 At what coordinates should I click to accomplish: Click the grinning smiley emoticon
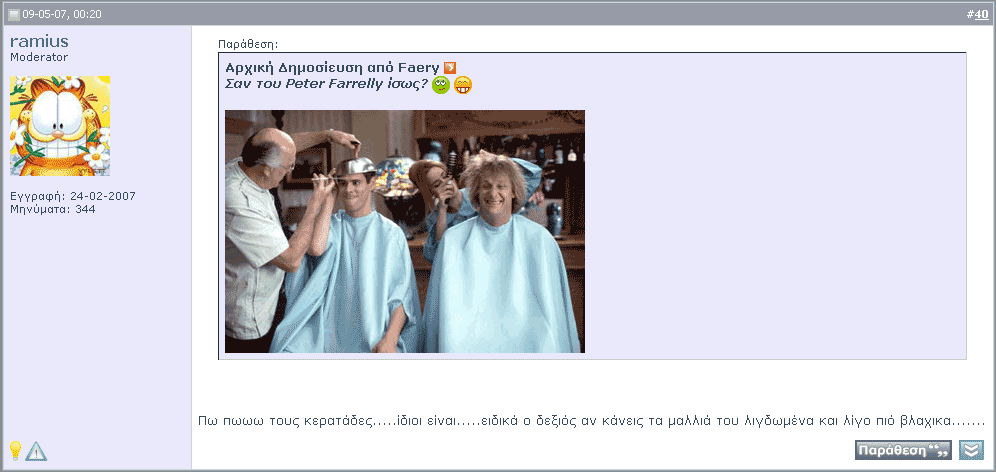tap(463, 85)
